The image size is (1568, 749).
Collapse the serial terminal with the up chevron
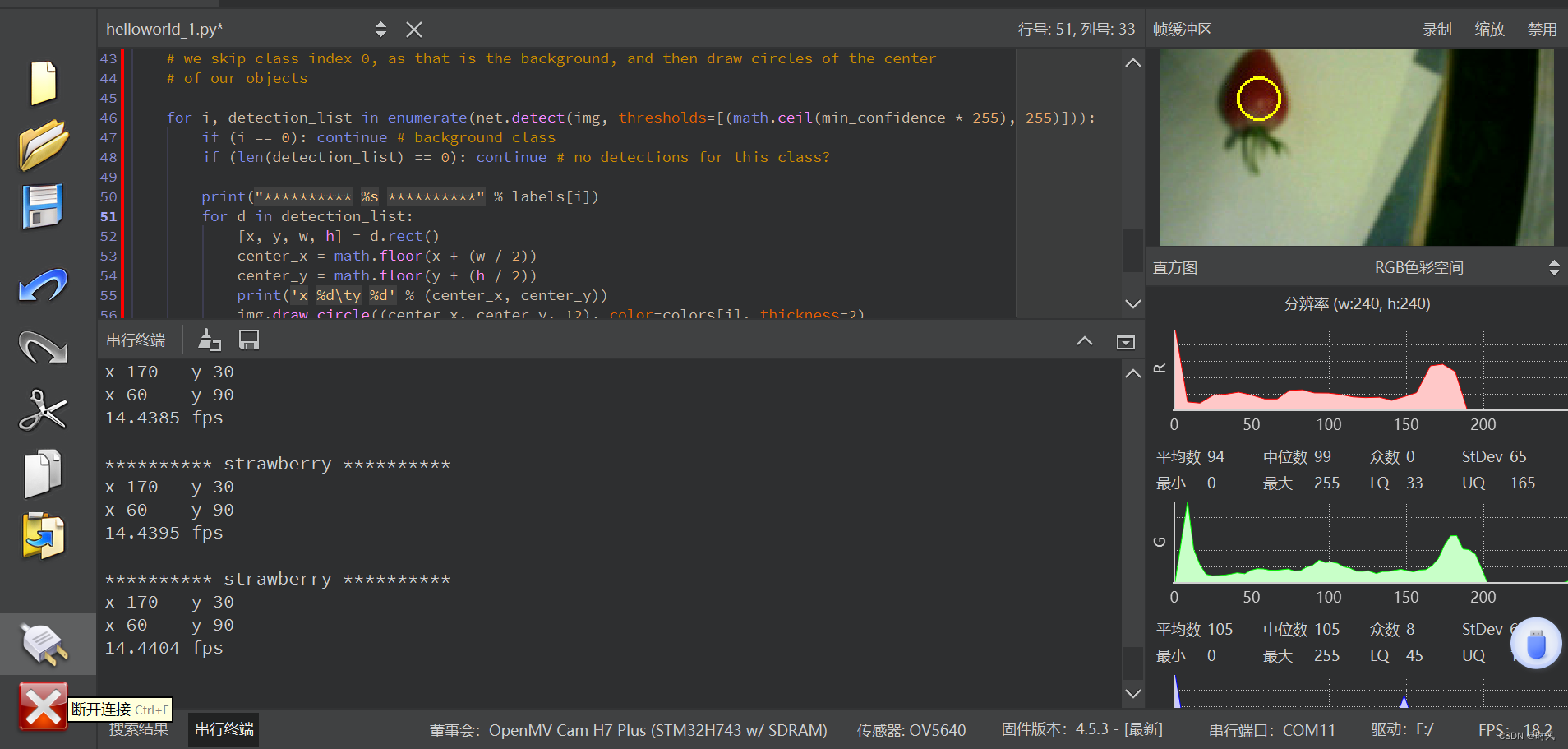tap(1085, 341)
